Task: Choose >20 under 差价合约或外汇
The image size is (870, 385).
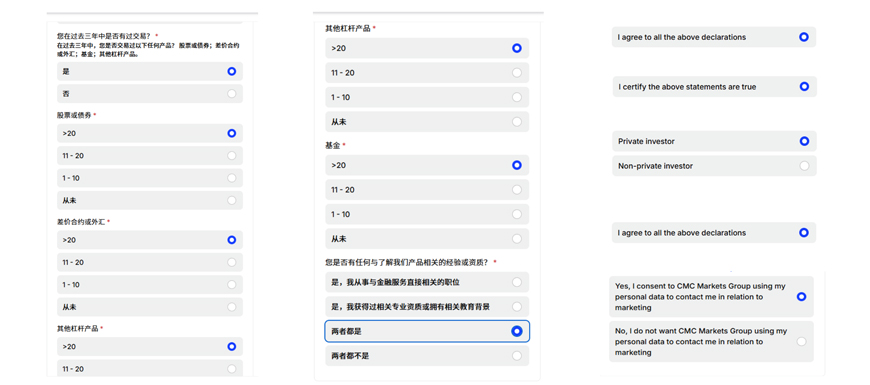Action: pyautogui.click(x=150, y=240)
